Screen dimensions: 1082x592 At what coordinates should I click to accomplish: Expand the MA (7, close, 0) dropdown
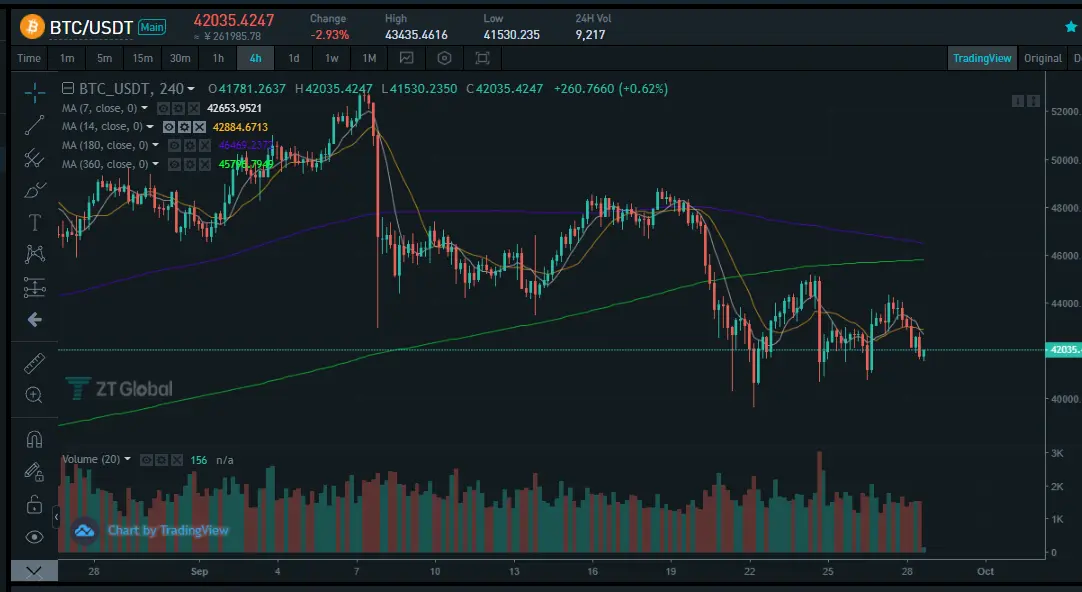(x=144, y=108)
